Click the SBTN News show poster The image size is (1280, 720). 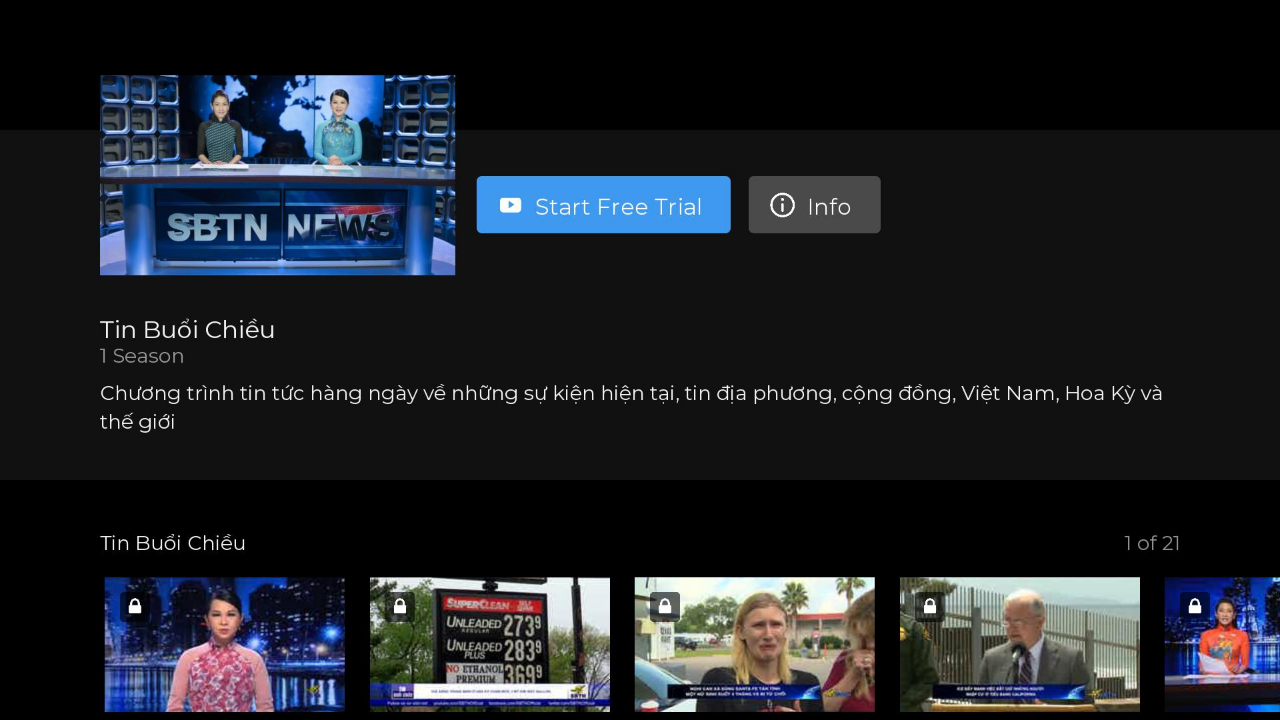pyautogui.click(x=277, y=174)
